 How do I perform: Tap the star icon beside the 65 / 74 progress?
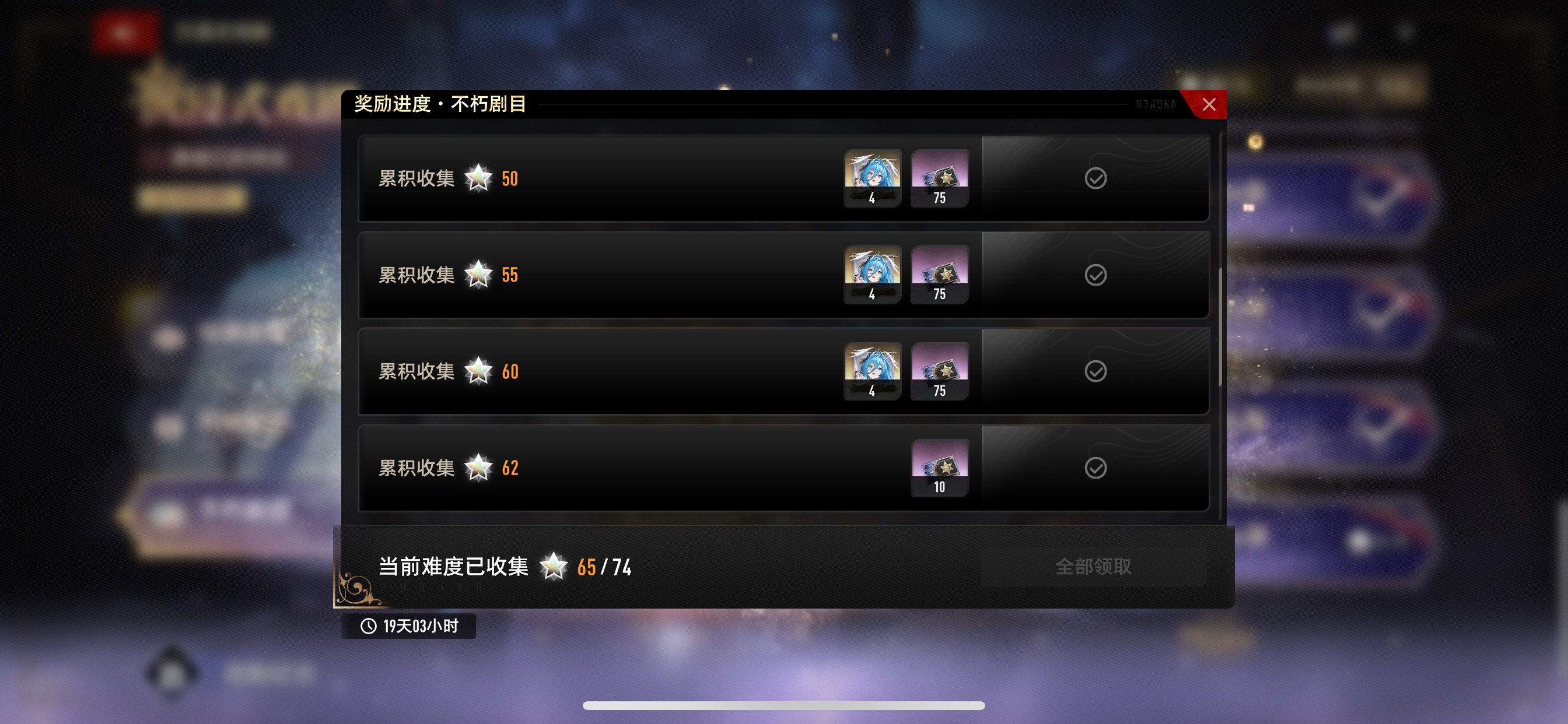[x=554, y=567]
